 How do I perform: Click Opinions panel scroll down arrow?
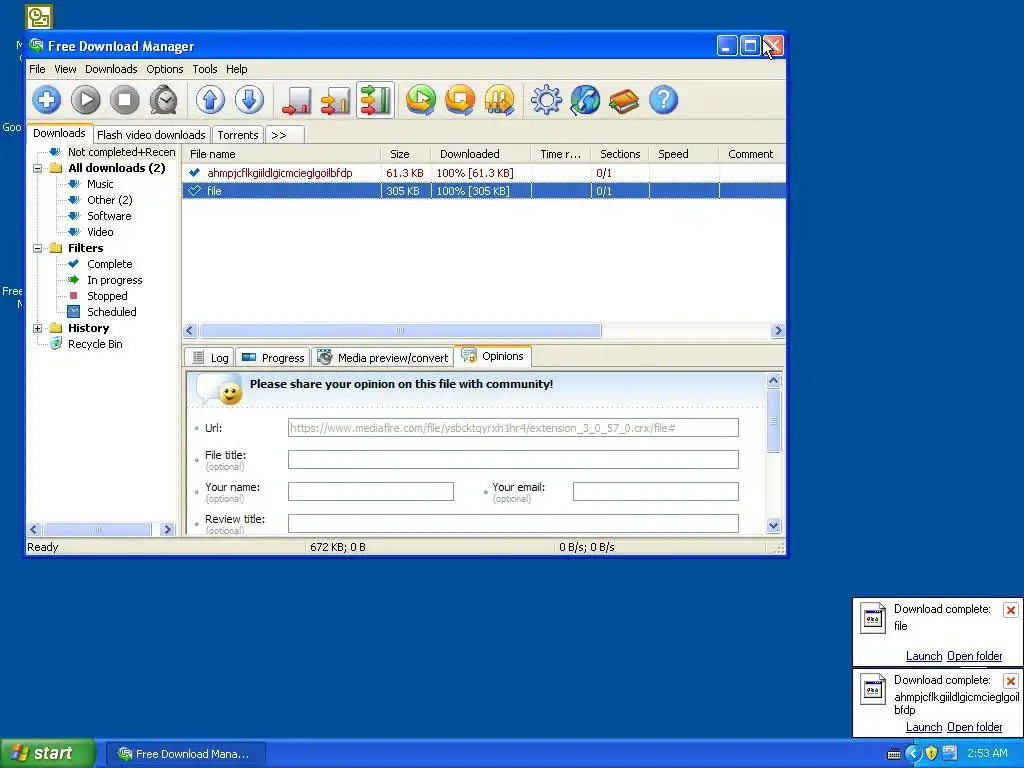774,526
